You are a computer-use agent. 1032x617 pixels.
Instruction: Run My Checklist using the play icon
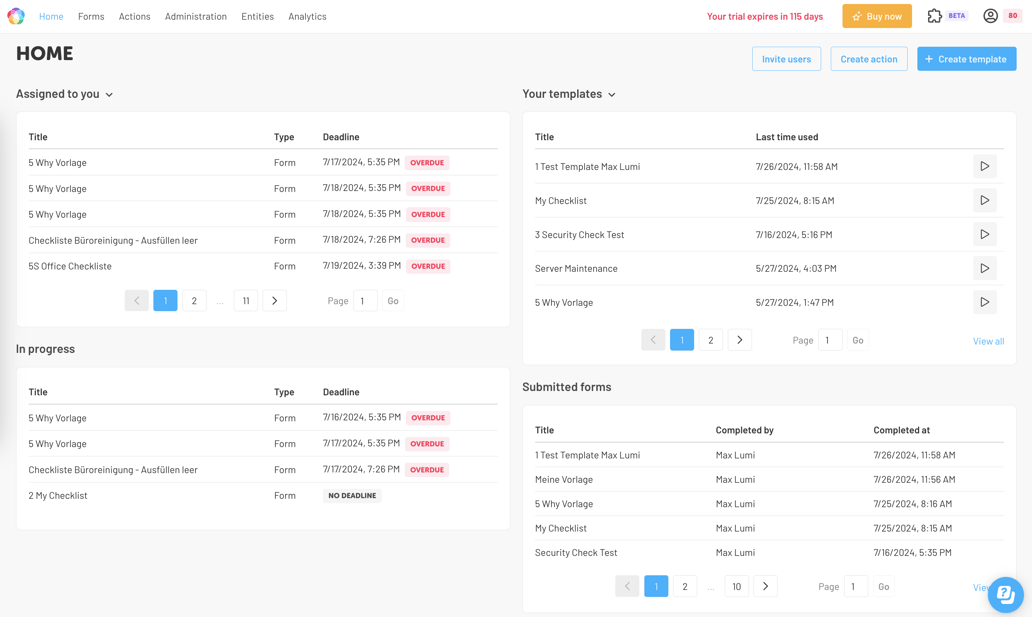pos(984,200)
